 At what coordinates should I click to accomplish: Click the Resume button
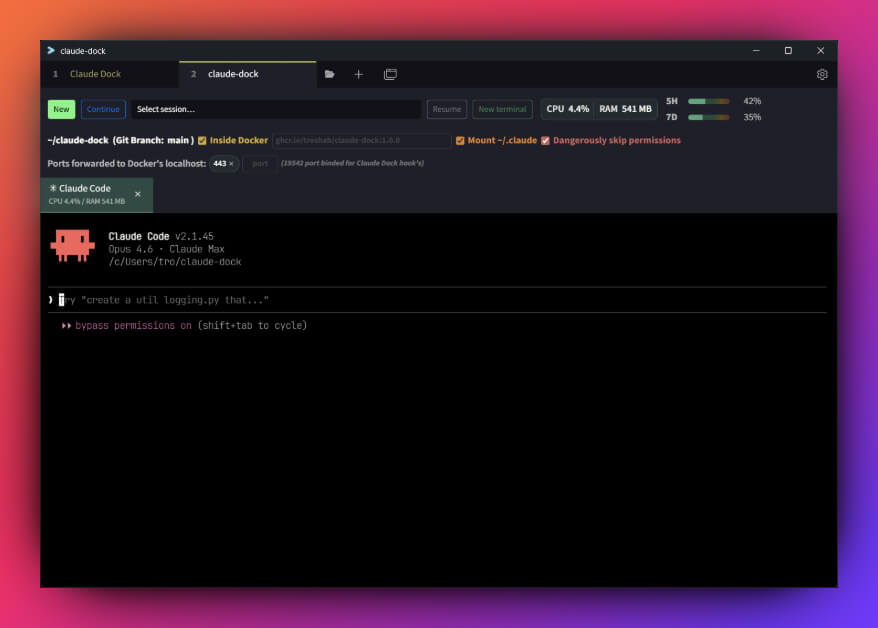click(446, 109)
